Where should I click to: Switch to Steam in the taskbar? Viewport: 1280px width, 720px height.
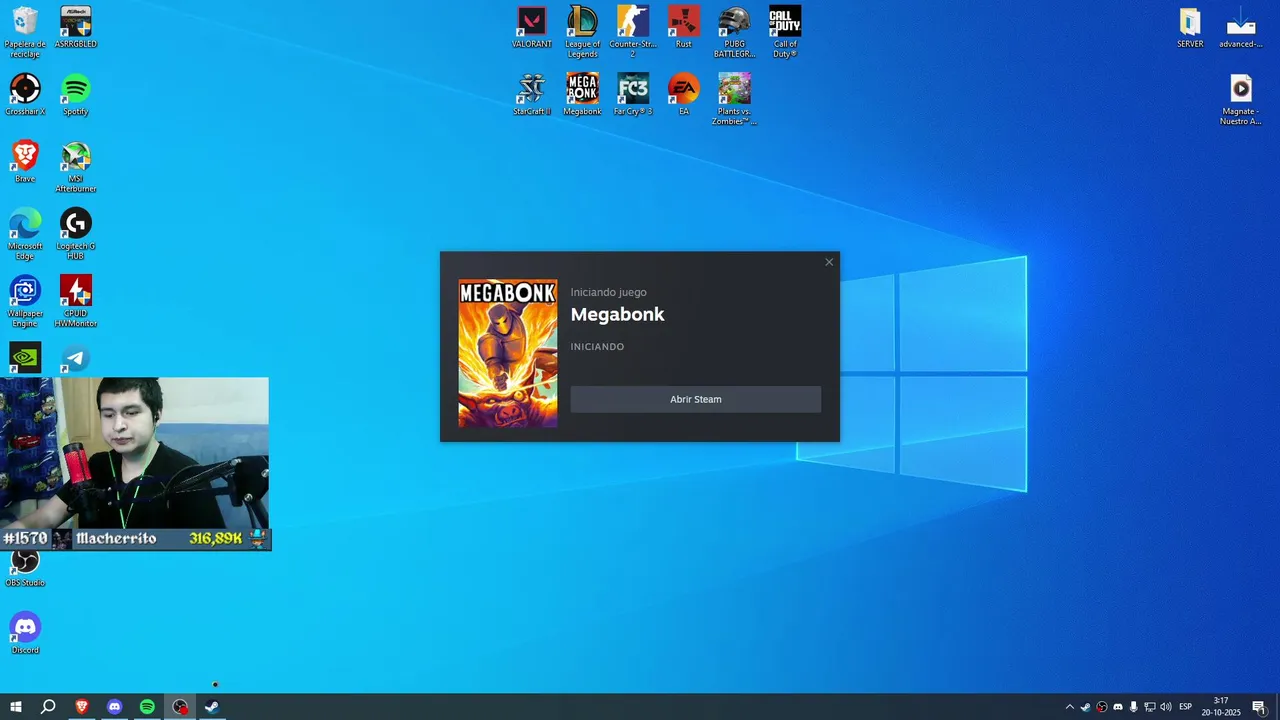click(x=212, y=707)
